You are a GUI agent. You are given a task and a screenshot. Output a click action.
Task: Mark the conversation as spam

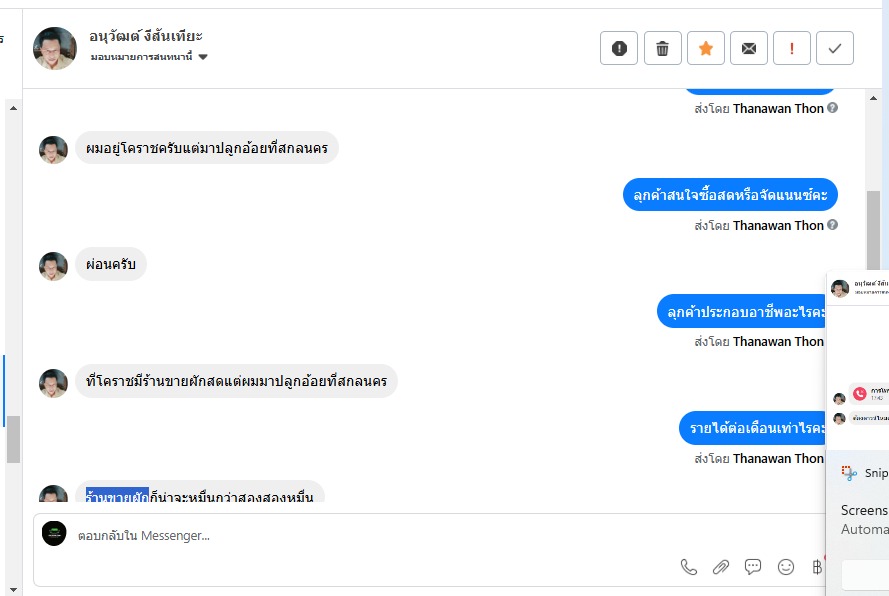619,48
